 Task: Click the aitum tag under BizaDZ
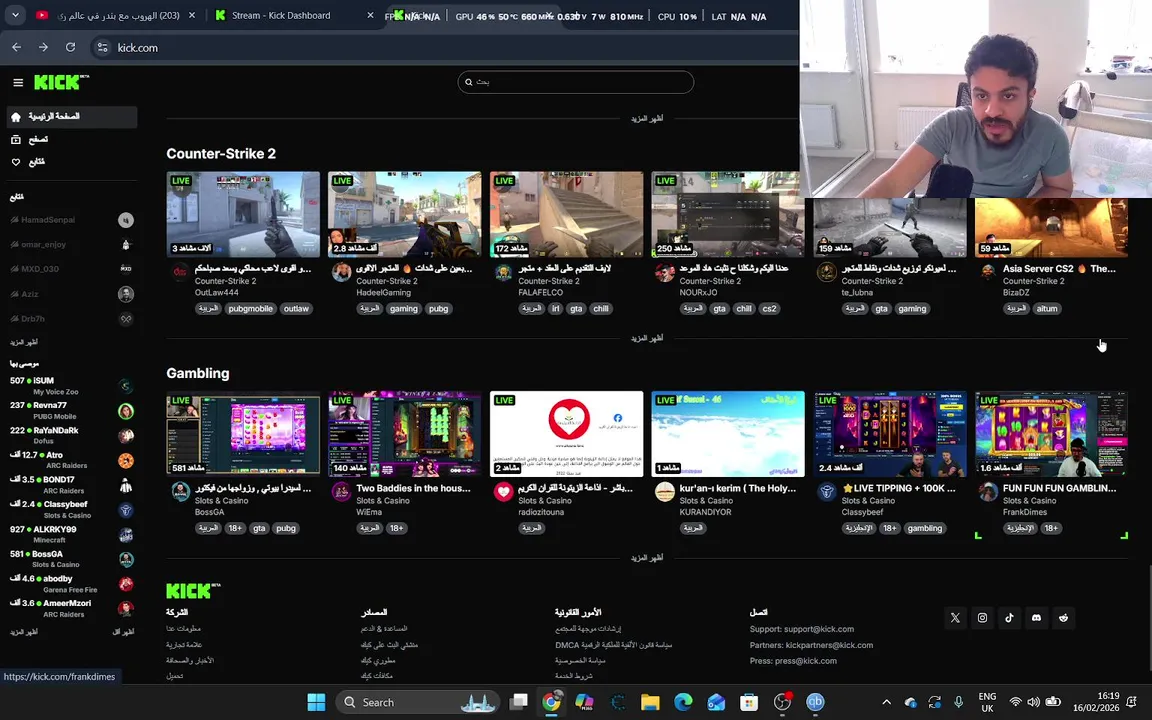(1047, 309)
